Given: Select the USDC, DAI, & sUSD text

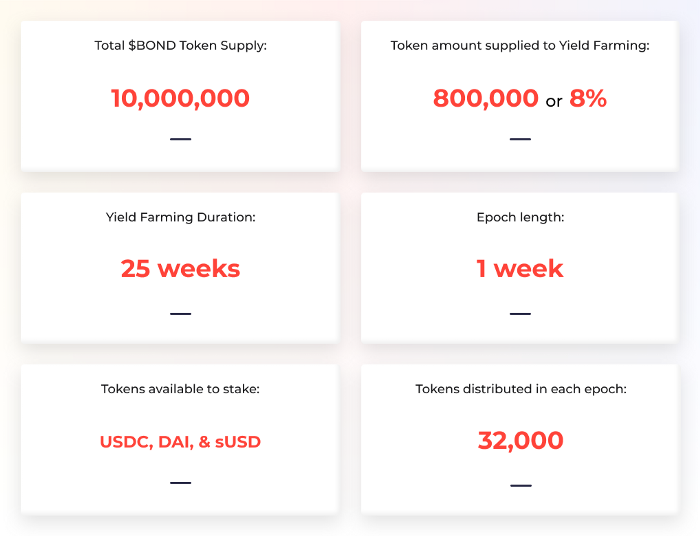Looking at the screenshot, I should click(x=180, y=442).
